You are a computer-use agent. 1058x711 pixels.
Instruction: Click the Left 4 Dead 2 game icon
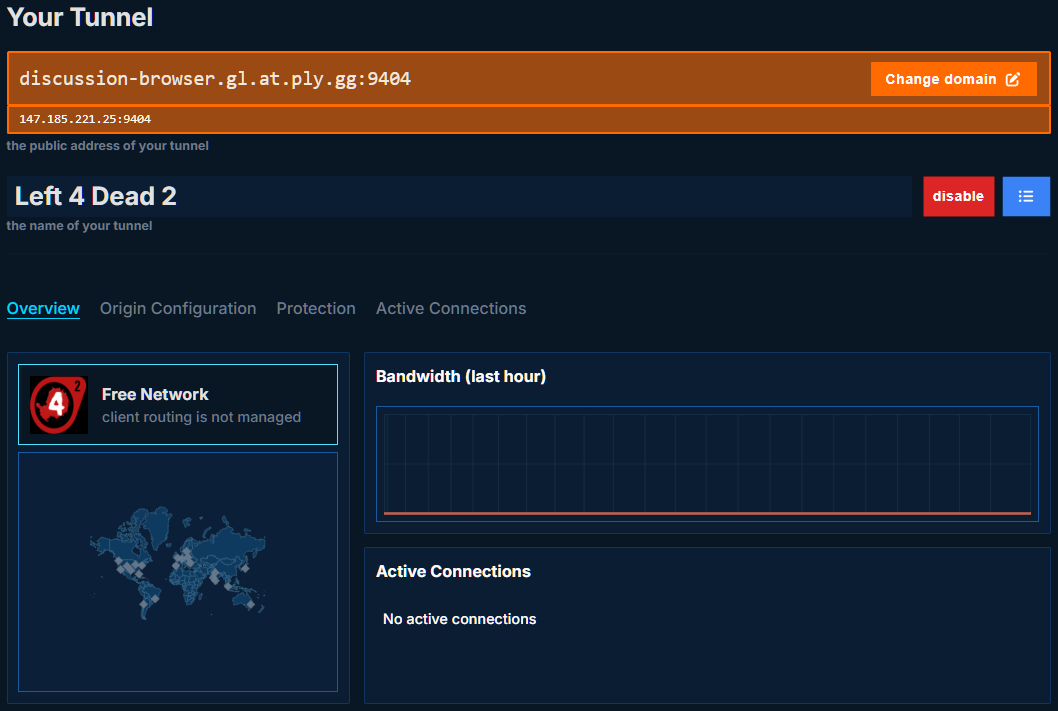[x=59, y=405]
